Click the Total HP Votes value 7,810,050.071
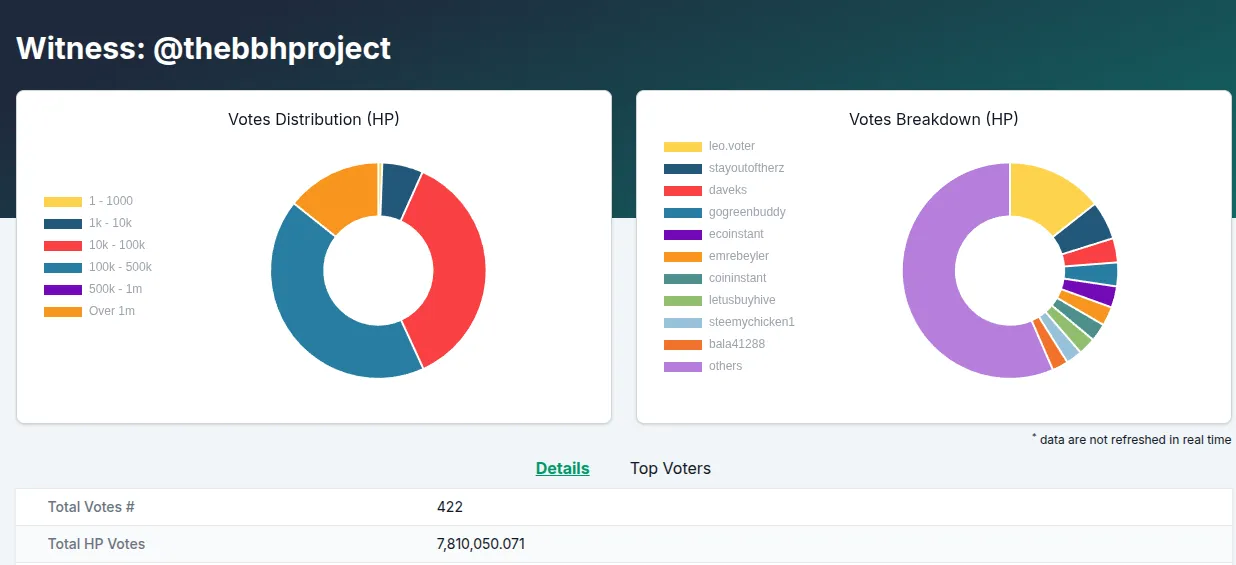The height and width of the screenshot is (565, 1236). click(x=481, y=544)
